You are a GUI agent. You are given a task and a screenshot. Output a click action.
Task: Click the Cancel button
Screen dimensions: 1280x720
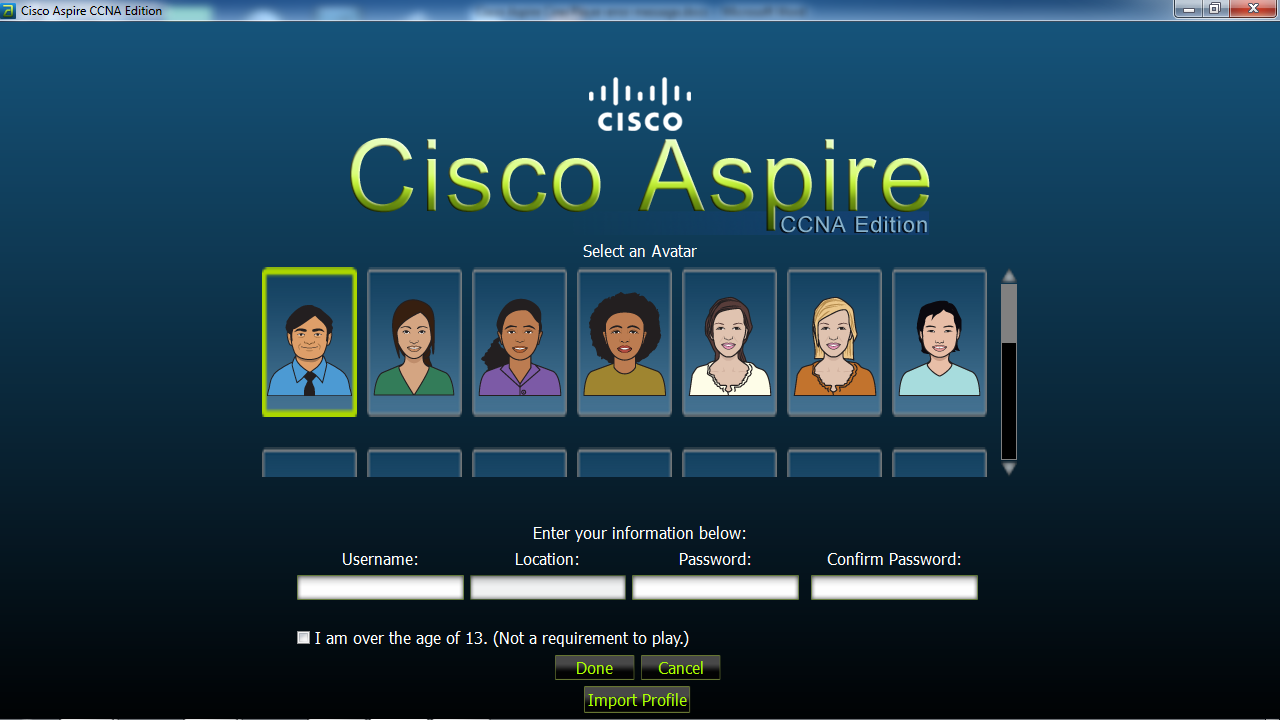point(680,668)
